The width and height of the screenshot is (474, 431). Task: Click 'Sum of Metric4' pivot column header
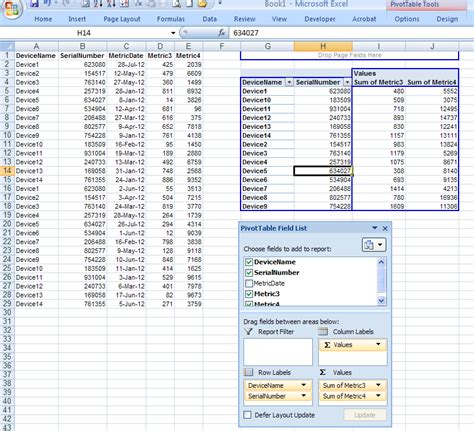pyautogui.click(x=432, y=82)
